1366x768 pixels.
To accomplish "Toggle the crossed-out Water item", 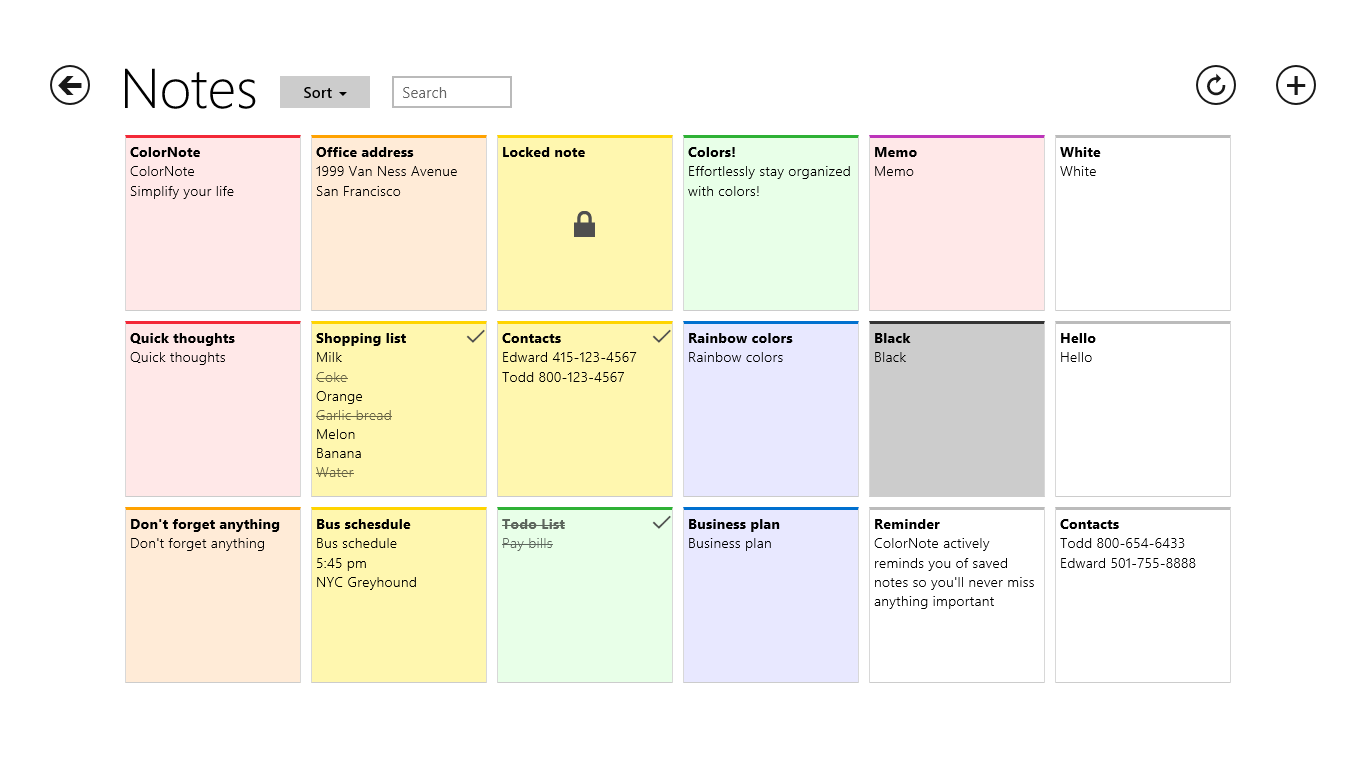I will tap(335, 472).
